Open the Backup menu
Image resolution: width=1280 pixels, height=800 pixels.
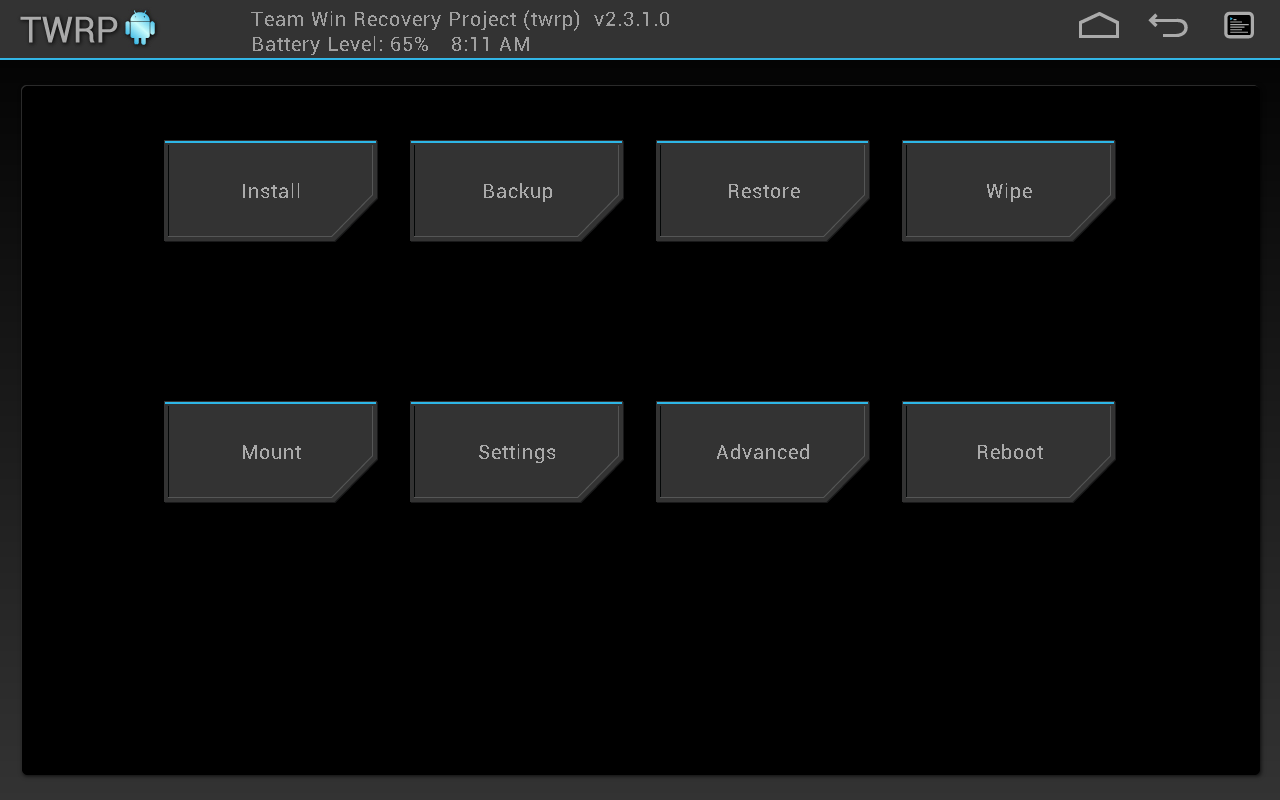[x=517, y=191]
